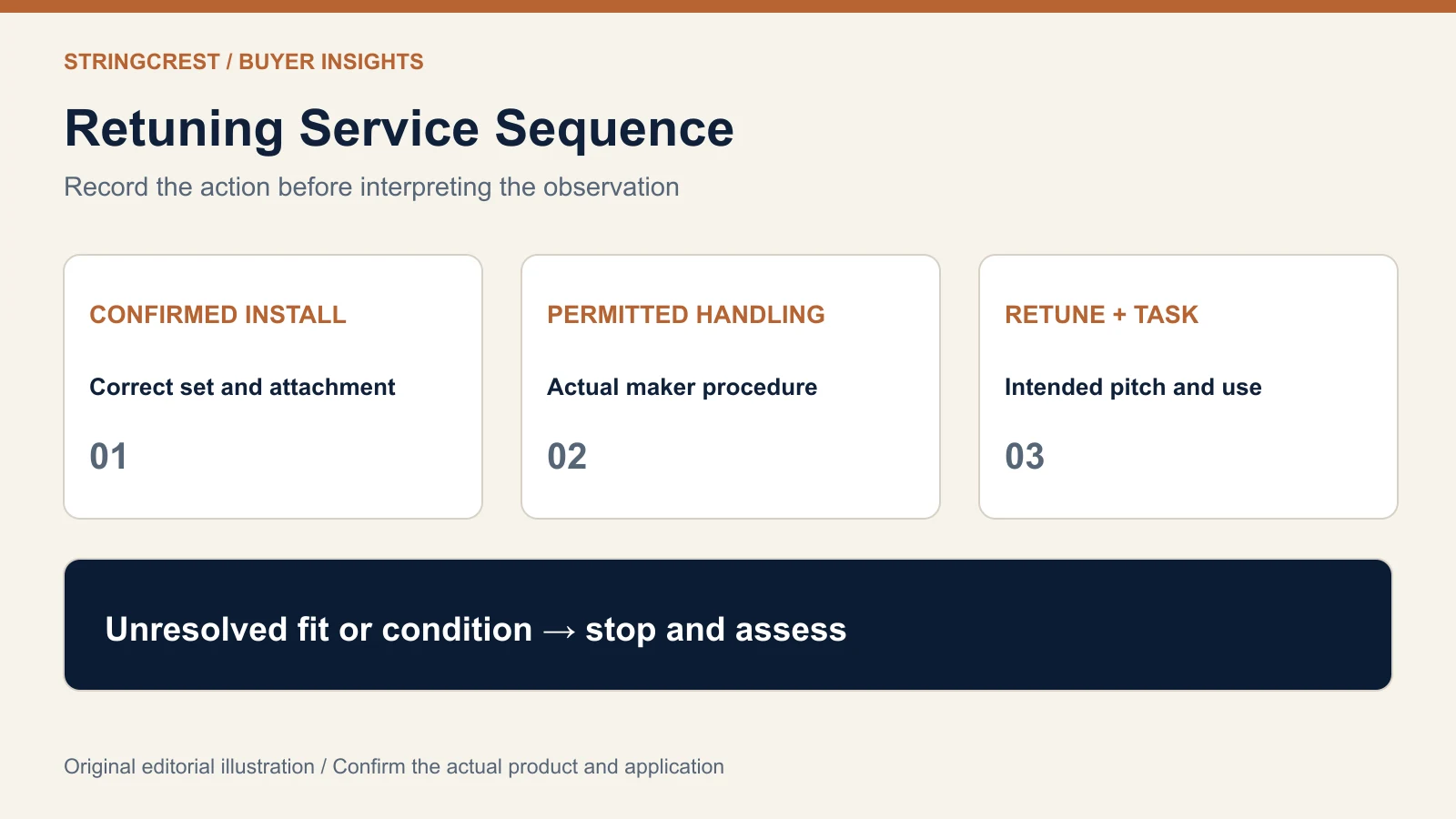1456x819 pixels.
Task: Select the CONFIRMED INSTALL heading
Action: 217,315
